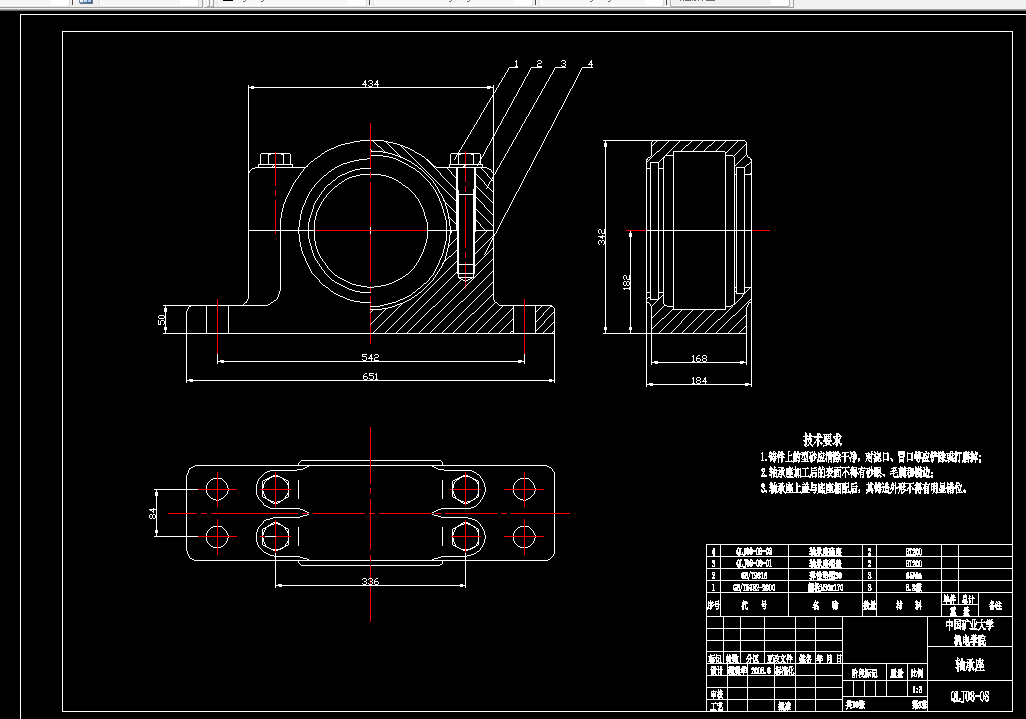This screenshot has height=719, width=1026.
Task: Select the 542 dimension text
Action: [x=370, y=357]
